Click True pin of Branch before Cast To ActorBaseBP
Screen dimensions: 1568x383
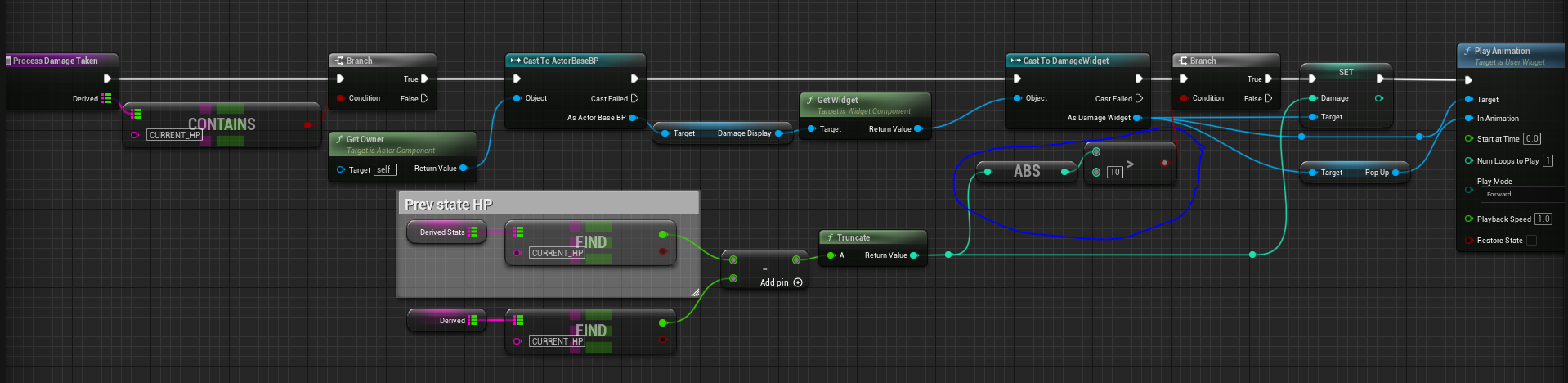pyautogui.click(x=424, y=79)
